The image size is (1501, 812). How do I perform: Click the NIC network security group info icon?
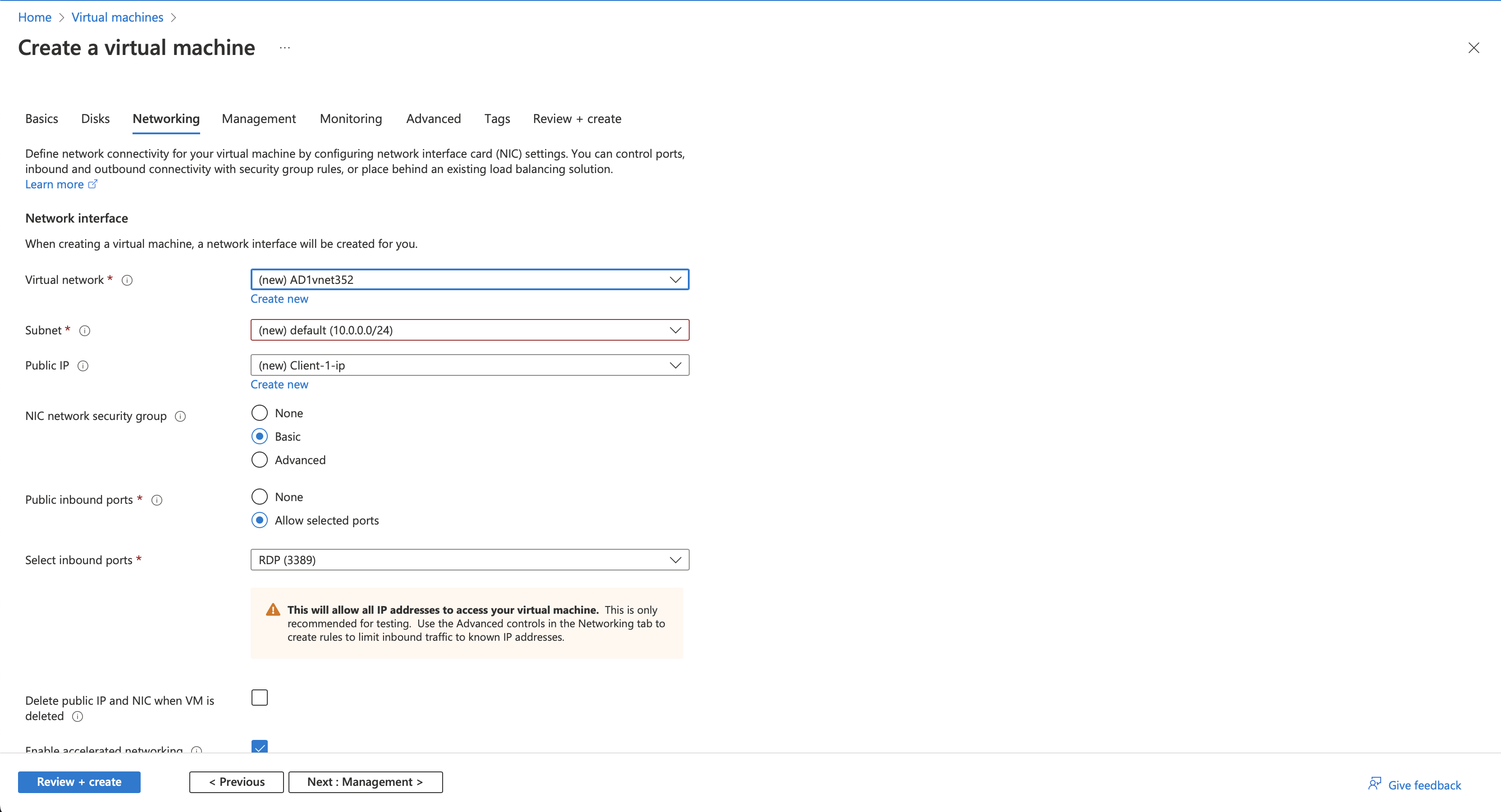pyautogui.click(x=181, y=416)
